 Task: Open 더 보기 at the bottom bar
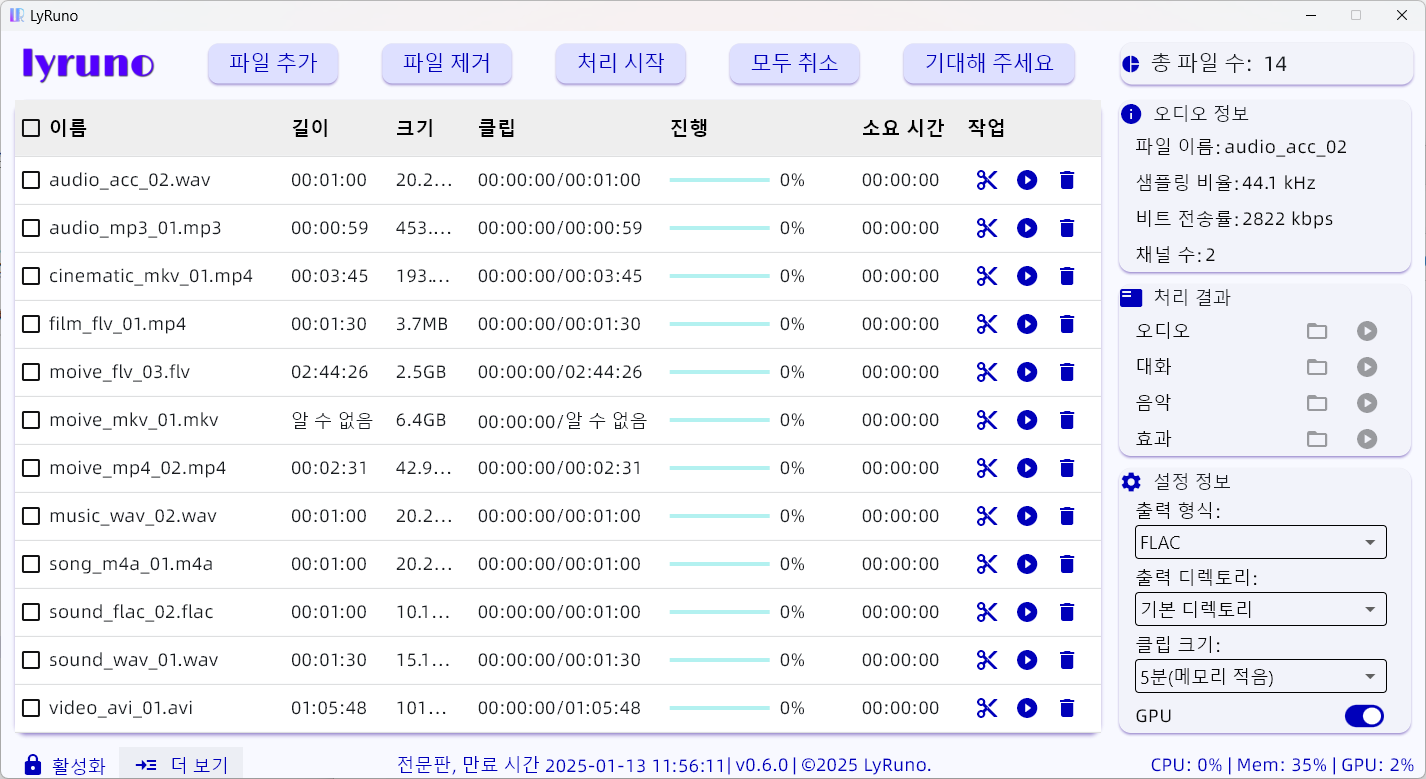pos(181,764)
